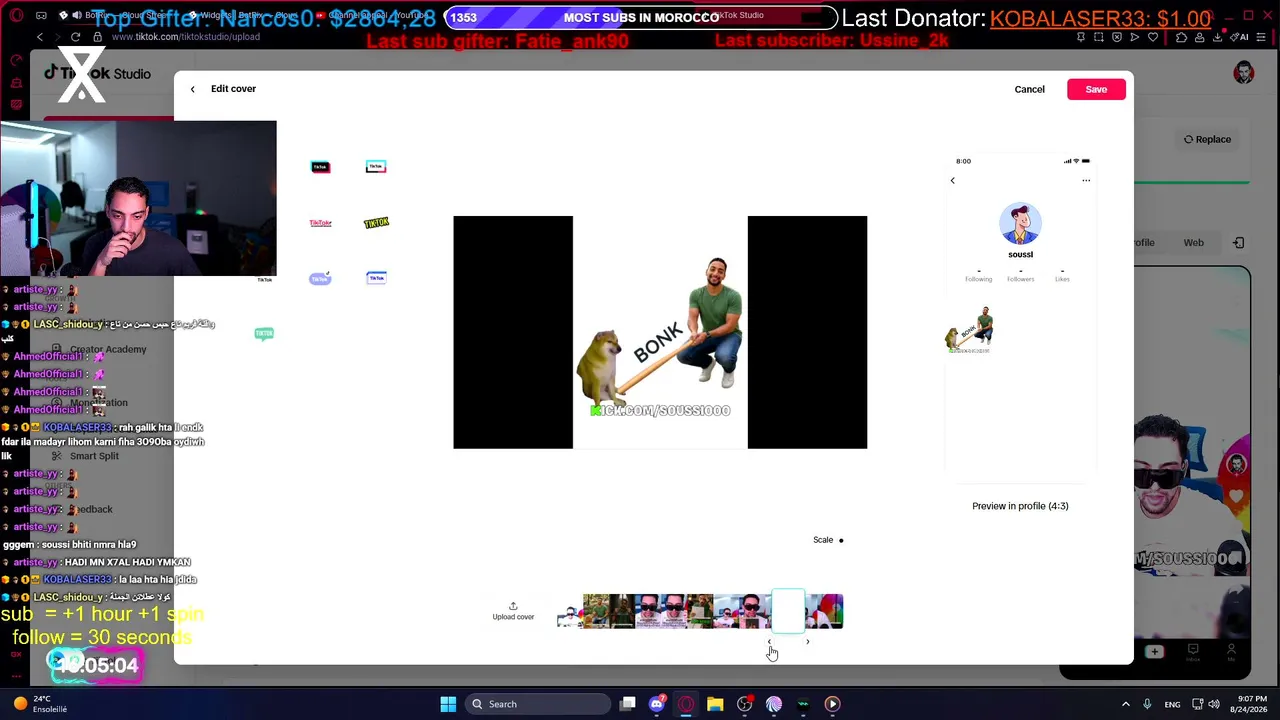Viewport: 1280px width, 720px height.
Task: Tap the back arrow in phone preview
Action: 952,181
